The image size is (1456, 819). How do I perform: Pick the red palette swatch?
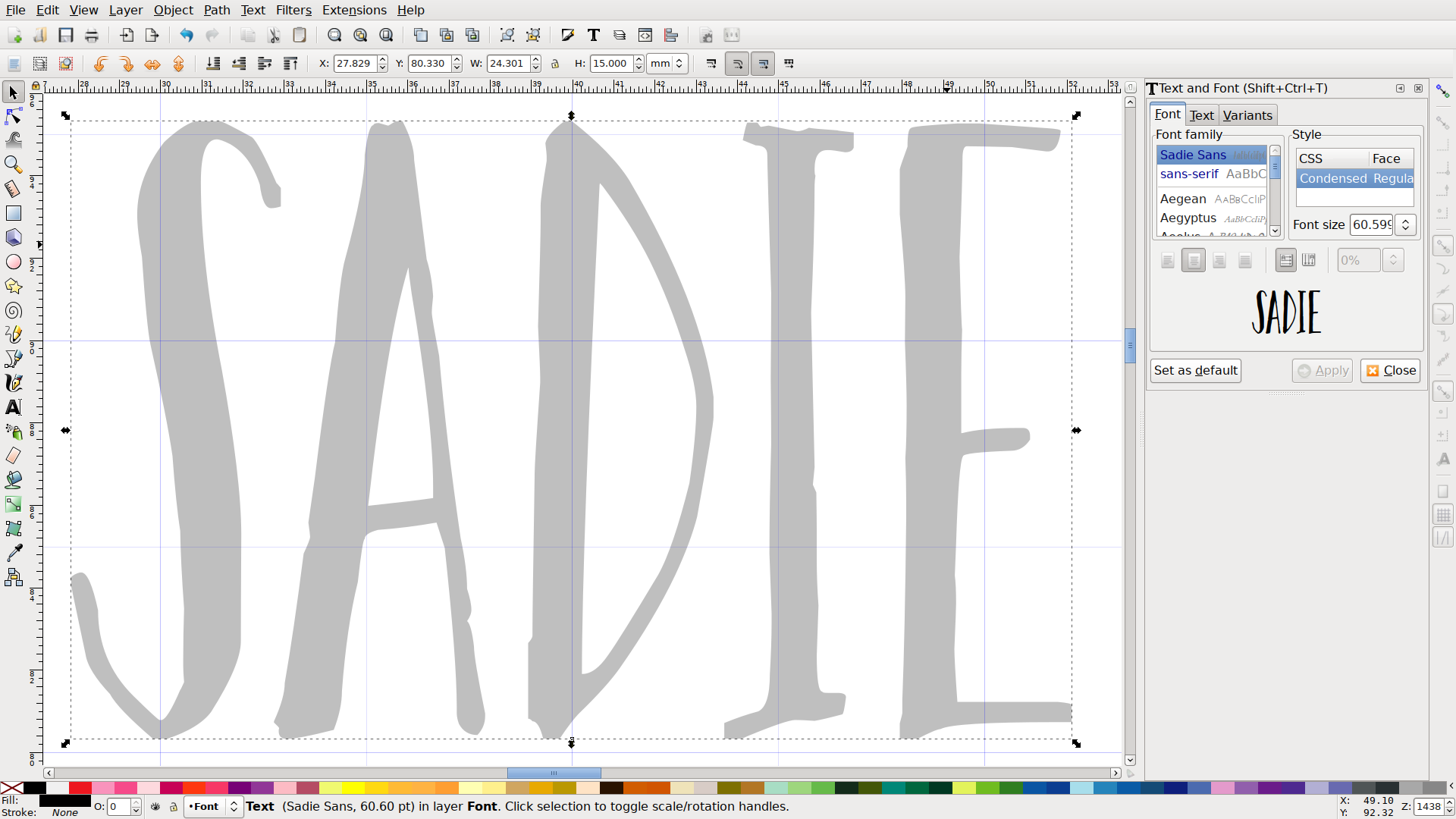pyautogui.click(x=80, y=788)
